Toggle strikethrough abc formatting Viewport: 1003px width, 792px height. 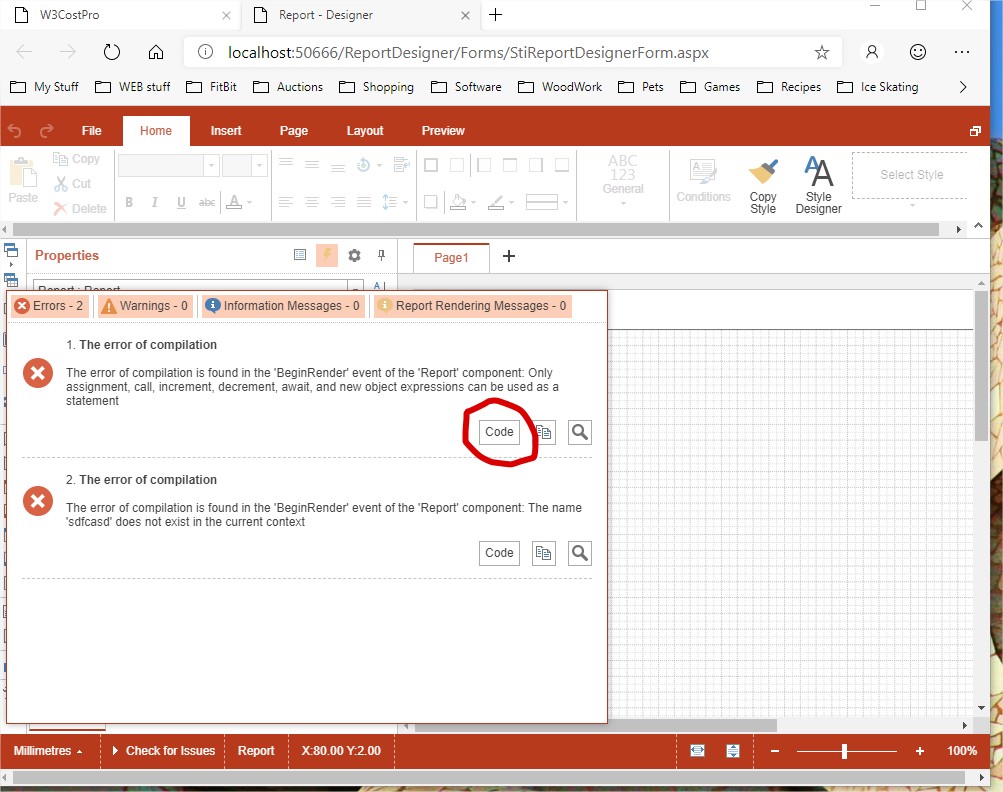pyautogui.click(x=207, y=202)
